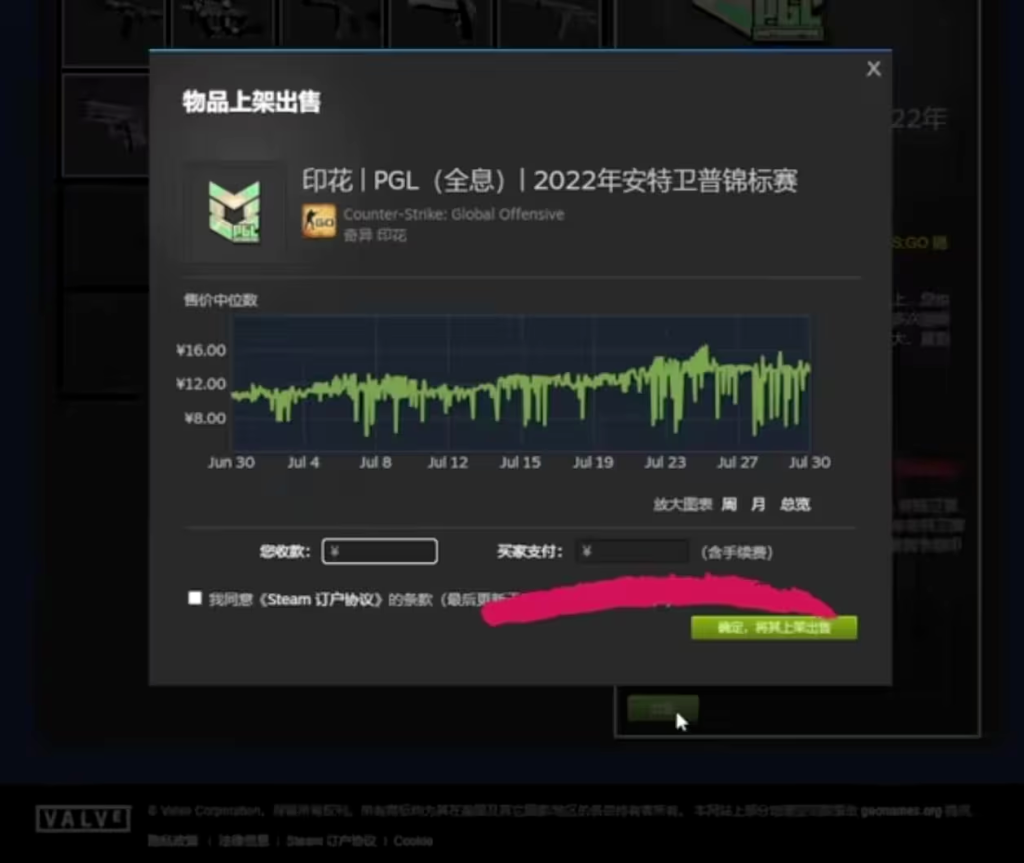Click the Jul 8 date label
Screen dimensions: 1024x863
pos(376,463)
